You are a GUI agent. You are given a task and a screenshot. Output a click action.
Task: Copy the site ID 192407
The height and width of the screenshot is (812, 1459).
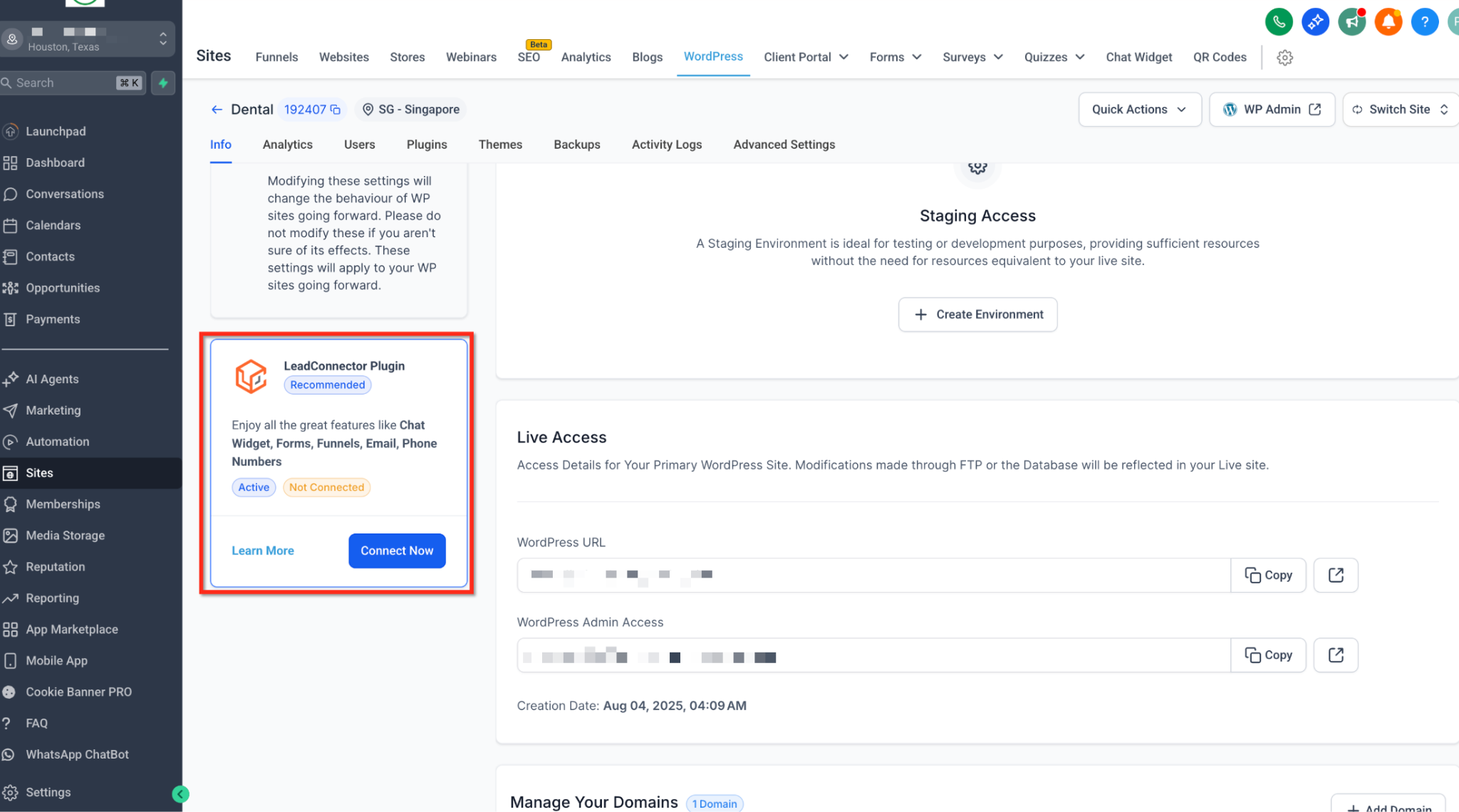[336, 110]
